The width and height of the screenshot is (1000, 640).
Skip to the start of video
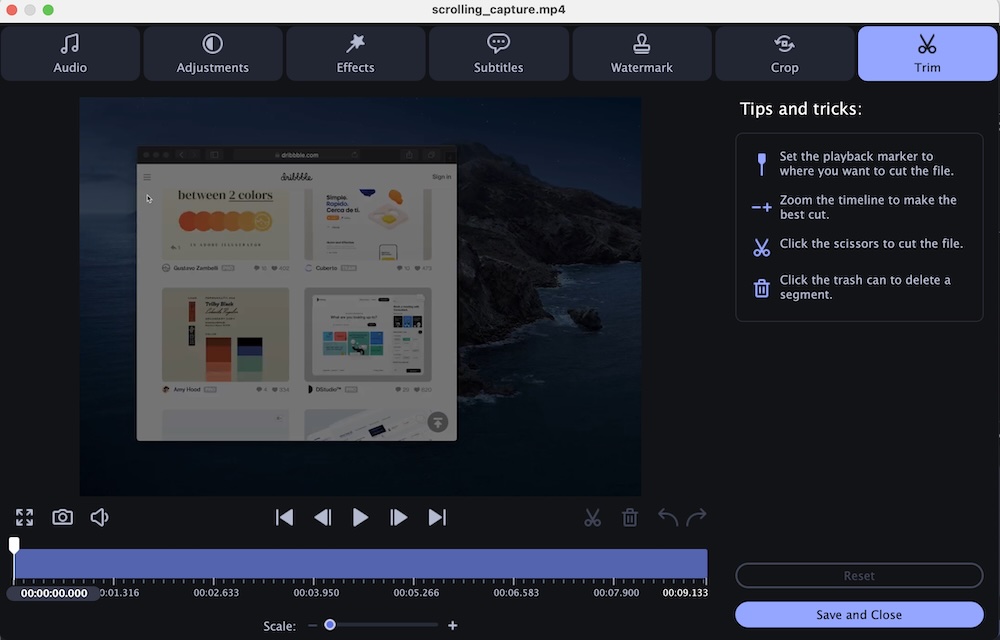pos(285,517)
